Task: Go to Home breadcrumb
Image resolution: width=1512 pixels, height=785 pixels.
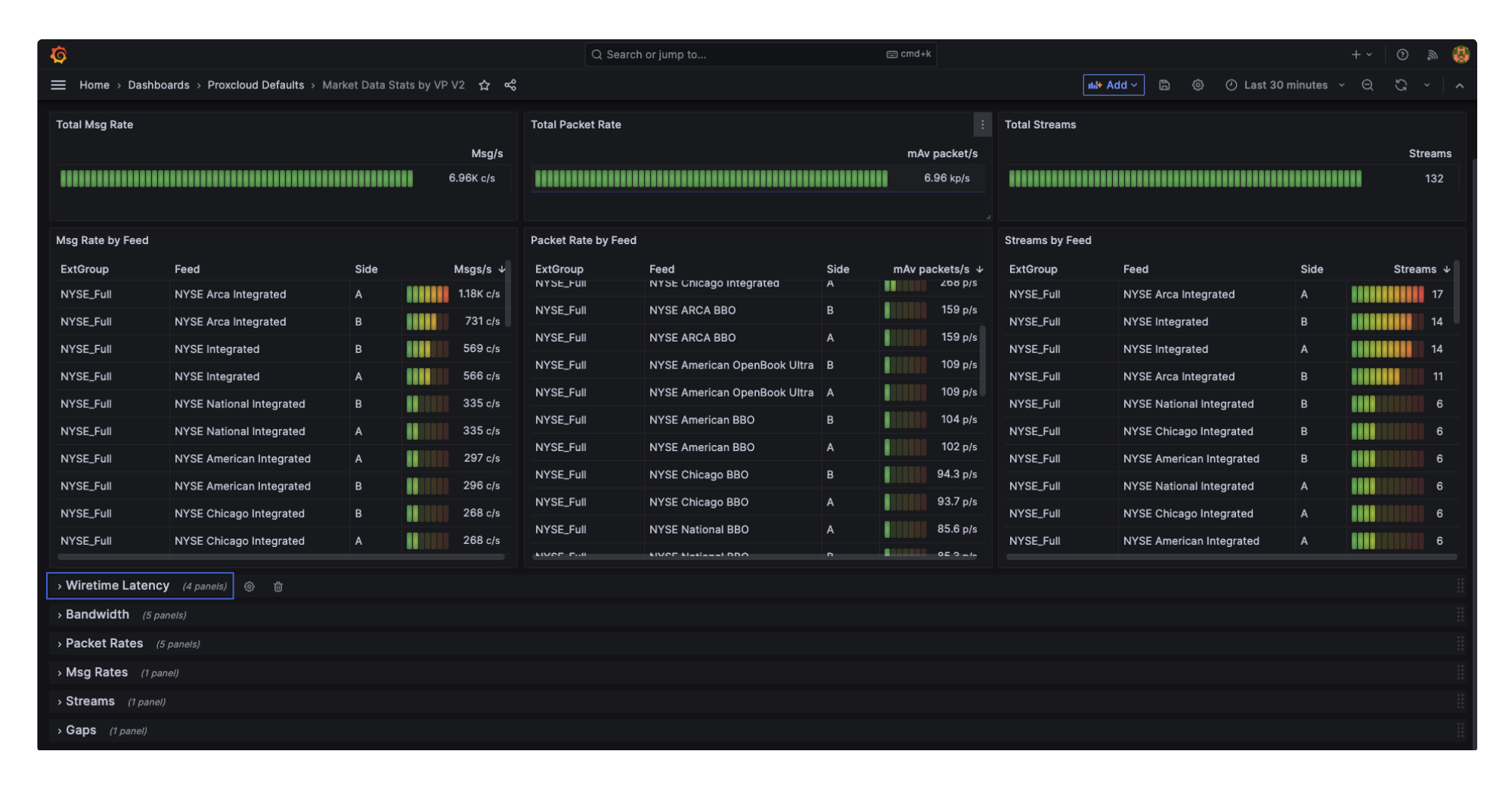Action: pyautogui.click(x=94, y=85)
